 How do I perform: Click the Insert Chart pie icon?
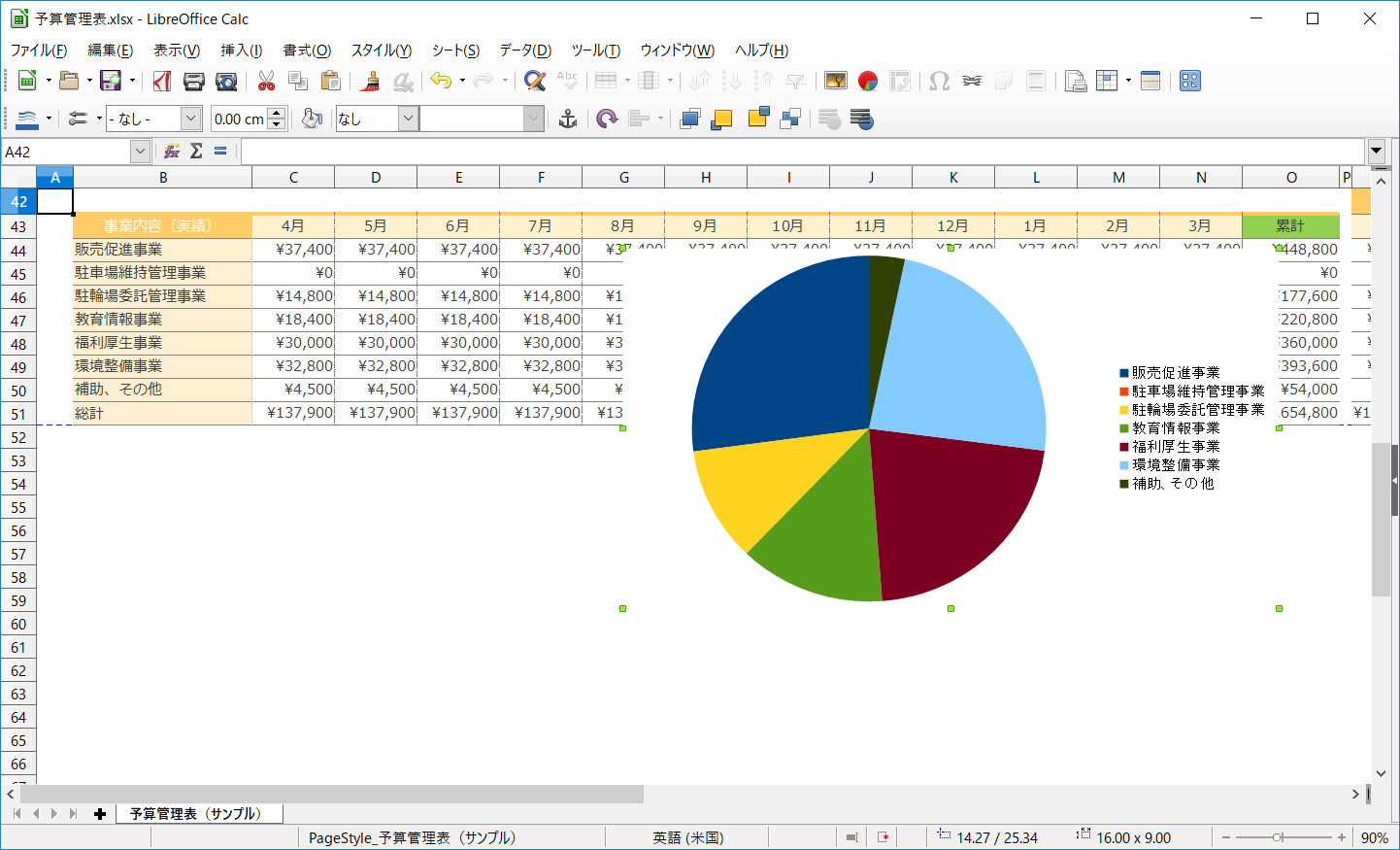(x=868, y=81)
